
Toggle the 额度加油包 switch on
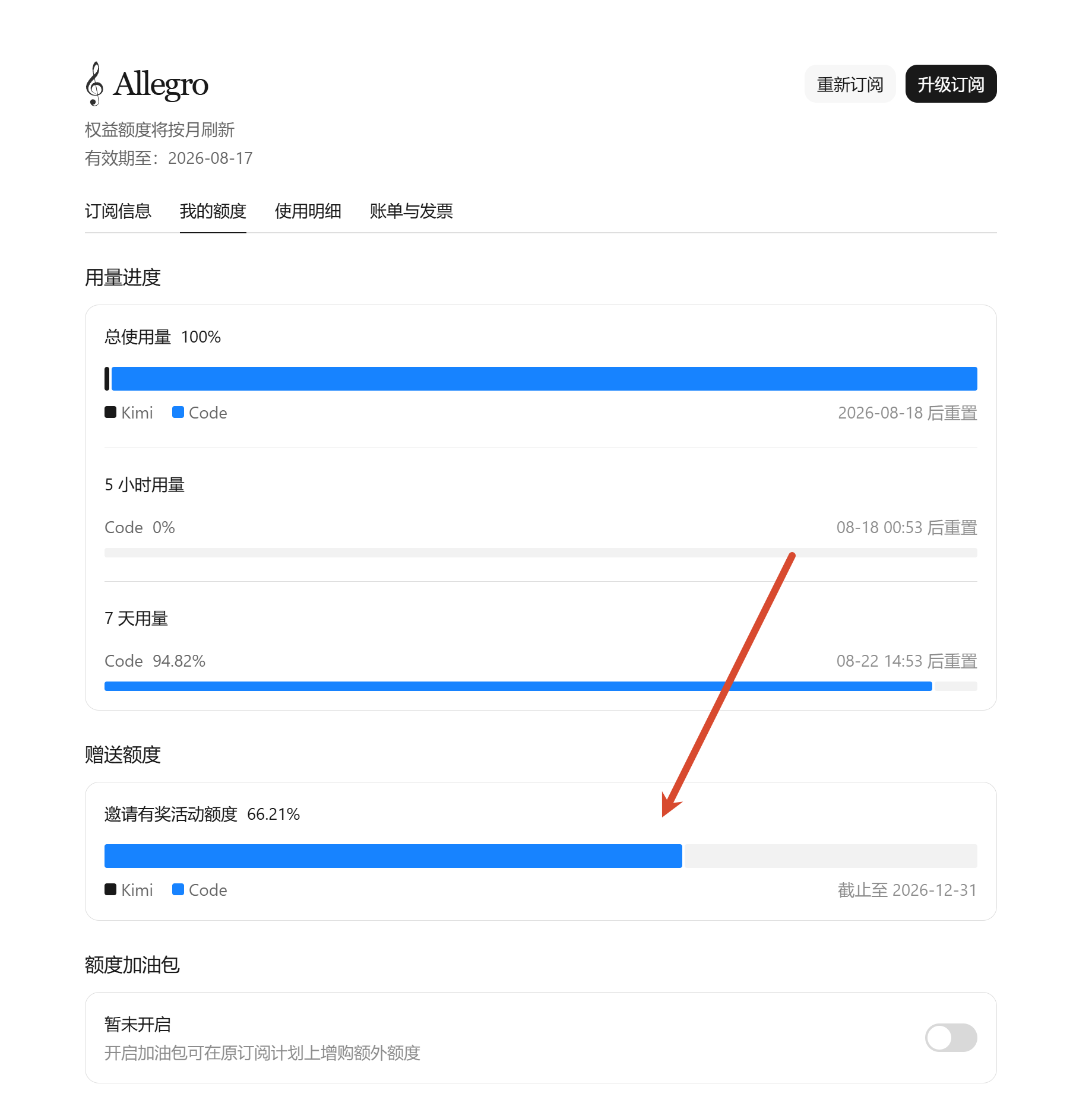pyautogui.click(x=951, y=1037)
